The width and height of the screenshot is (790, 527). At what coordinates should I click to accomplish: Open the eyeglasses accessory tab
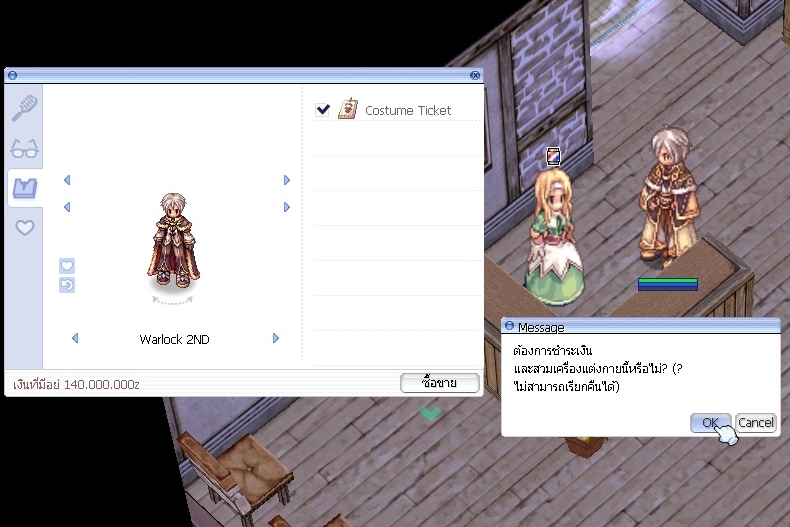pyautogui.click(x=25, y=149)
